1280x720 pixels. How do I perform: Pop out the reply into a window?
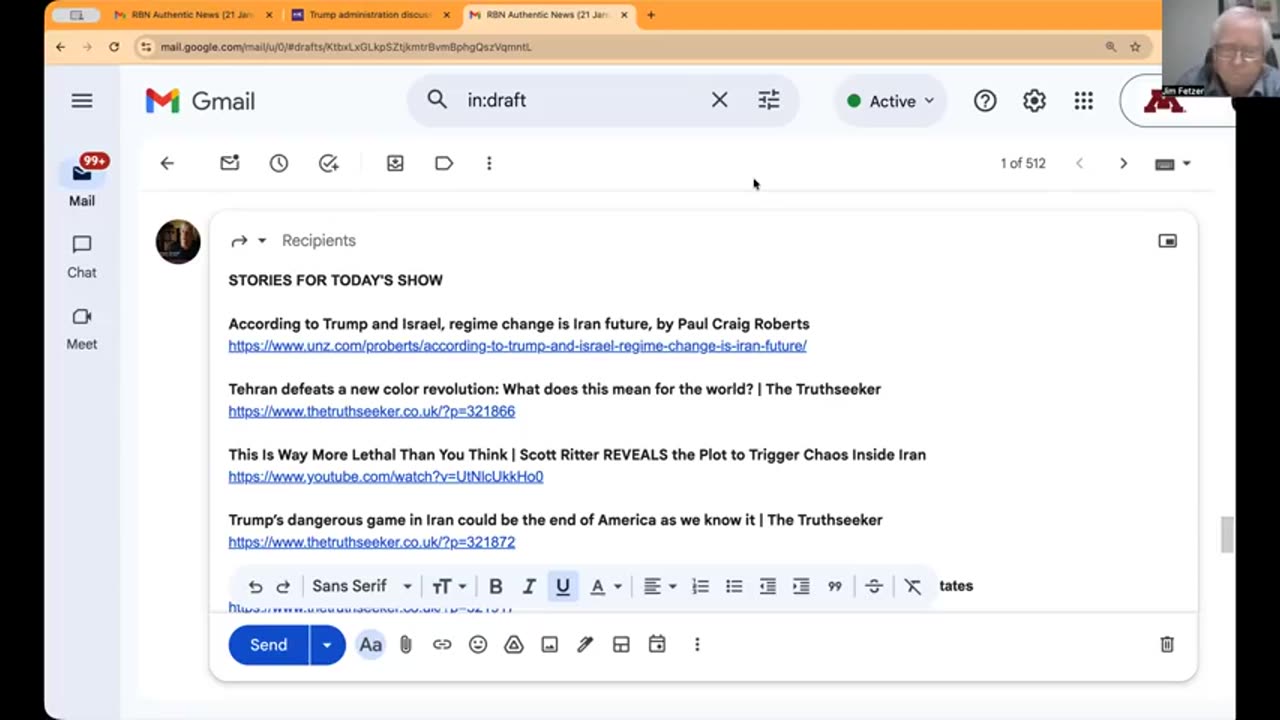[x=1167, y=241]
